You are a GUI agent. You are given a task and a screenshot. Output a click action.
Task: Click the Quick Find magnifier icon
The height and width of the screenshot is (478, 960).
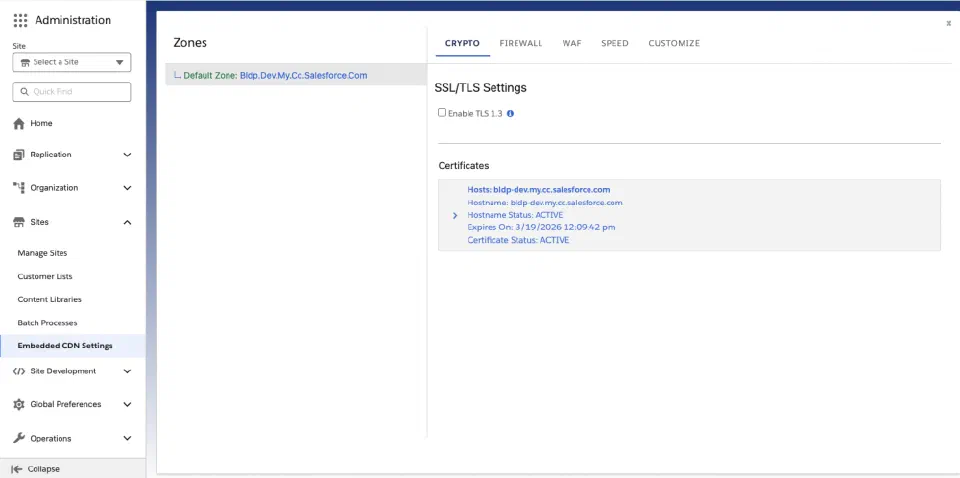point(24,92)
